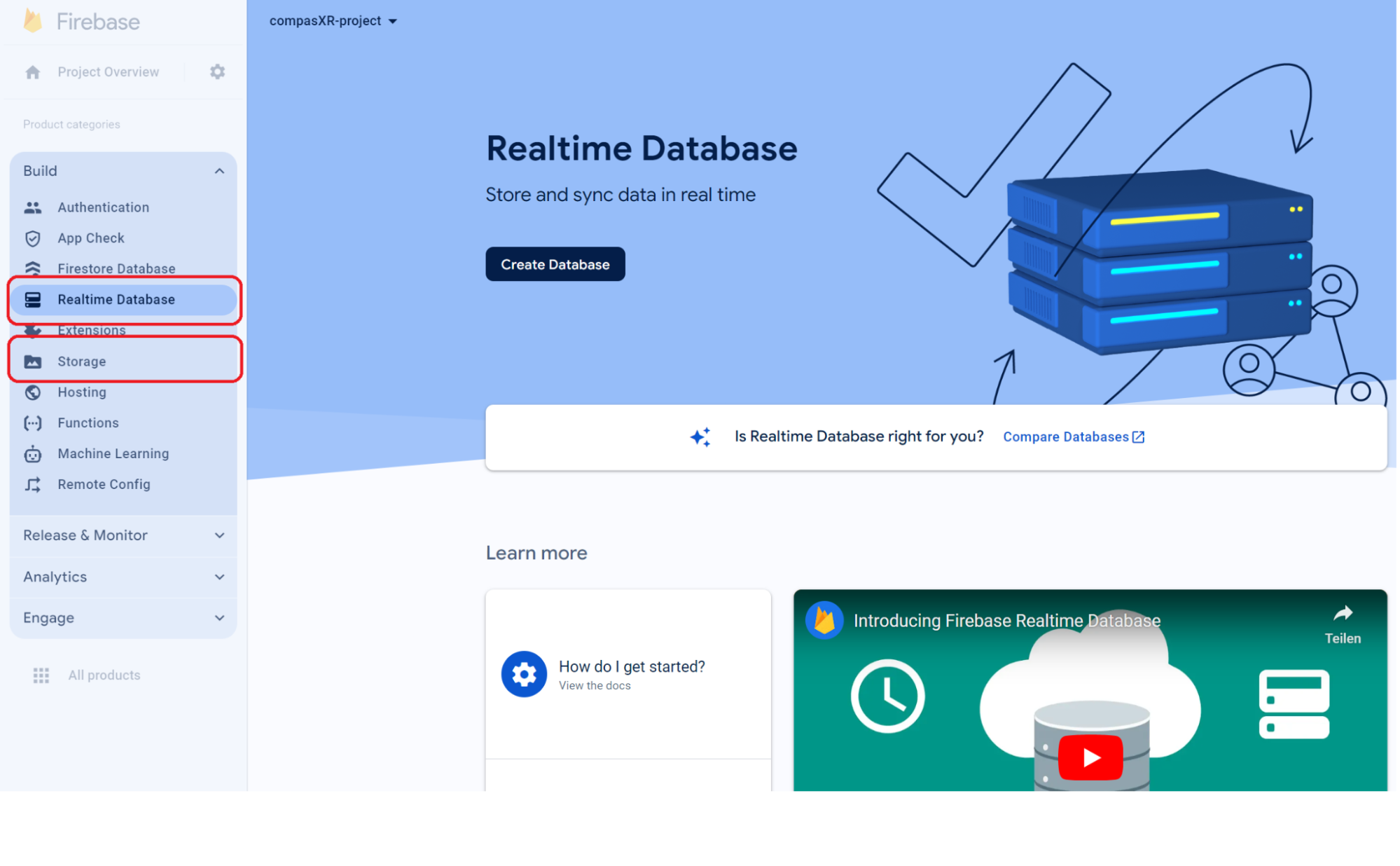Open the Hosting section
1400x866 pixels.
82,392
